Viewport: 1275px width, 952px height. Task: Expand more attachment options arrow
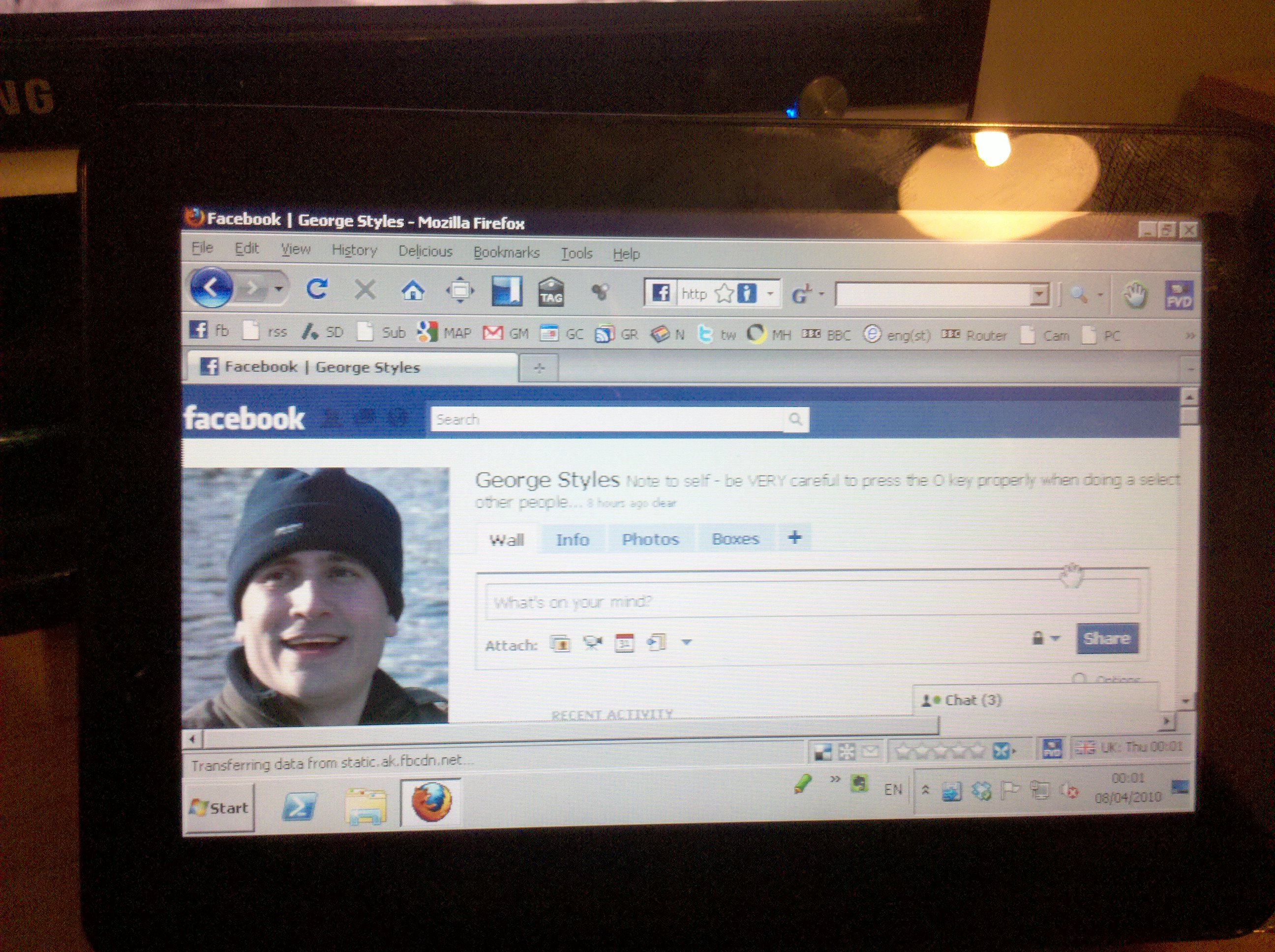tap(686, 641)
